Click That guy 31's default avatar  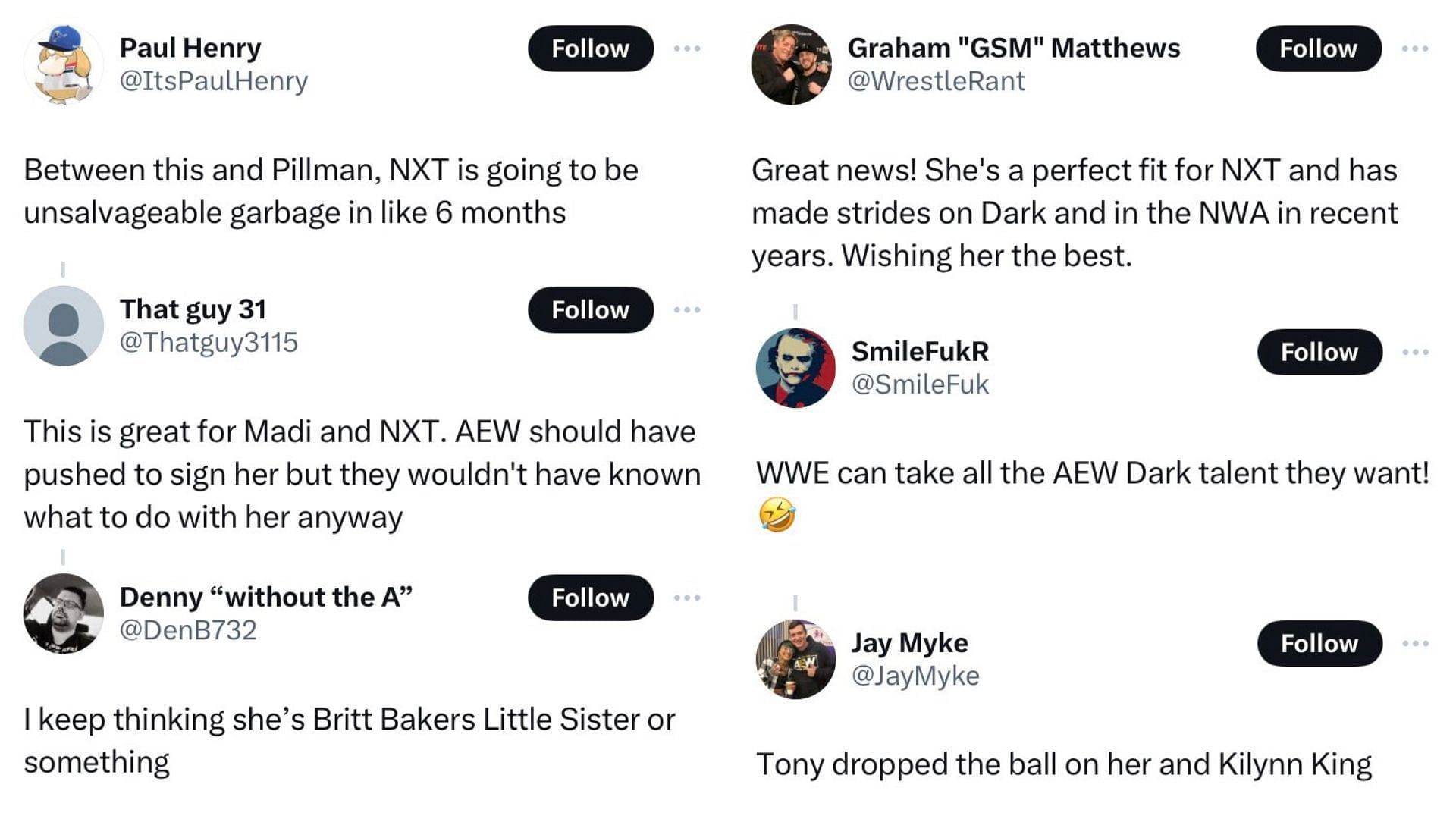pyautogui.click(x=64, y=326)
